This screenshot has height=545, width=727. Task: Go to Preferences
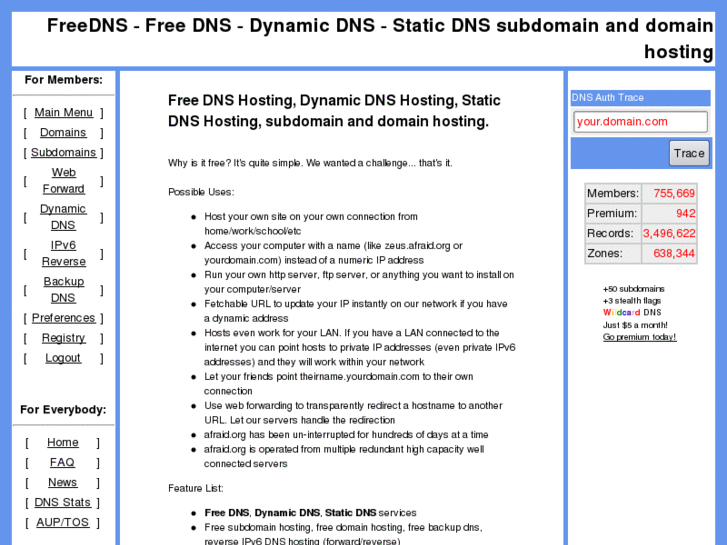64,318
